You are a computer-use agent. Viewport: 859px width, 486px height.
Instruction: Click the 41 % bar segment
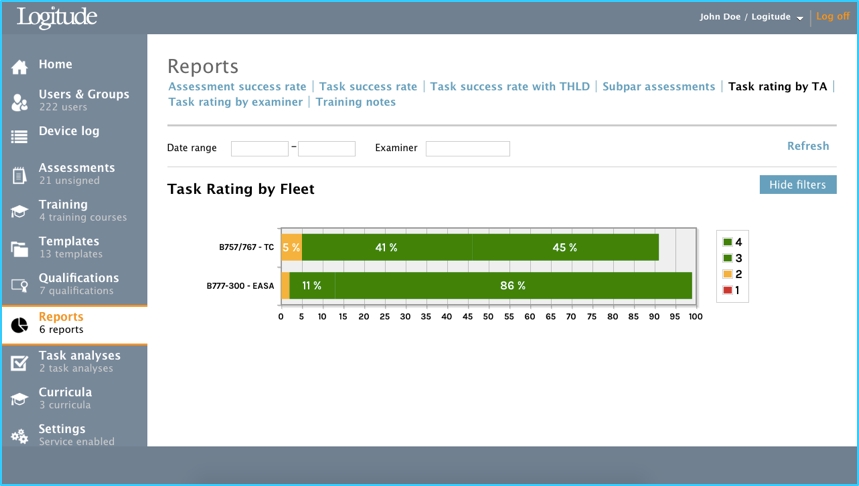(387, 247)
